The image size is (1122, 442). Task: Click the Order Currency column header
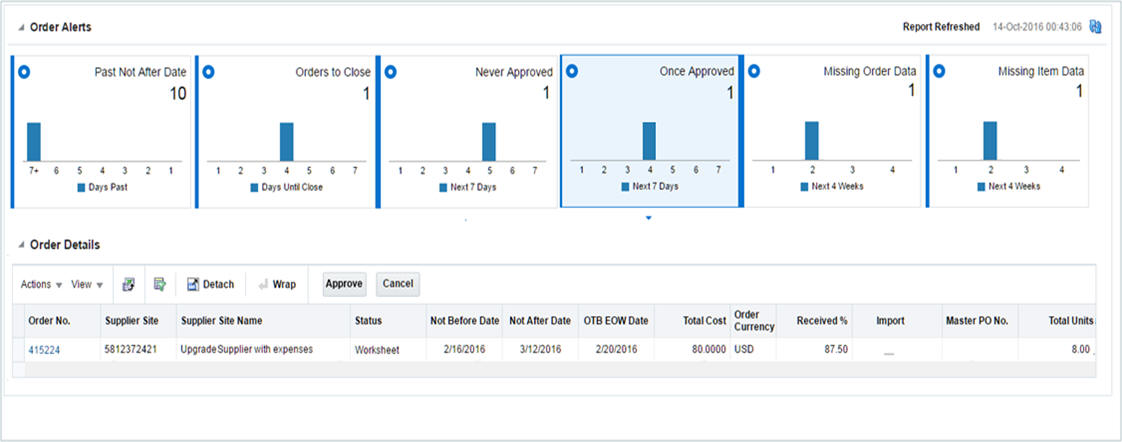coord(753,321)
